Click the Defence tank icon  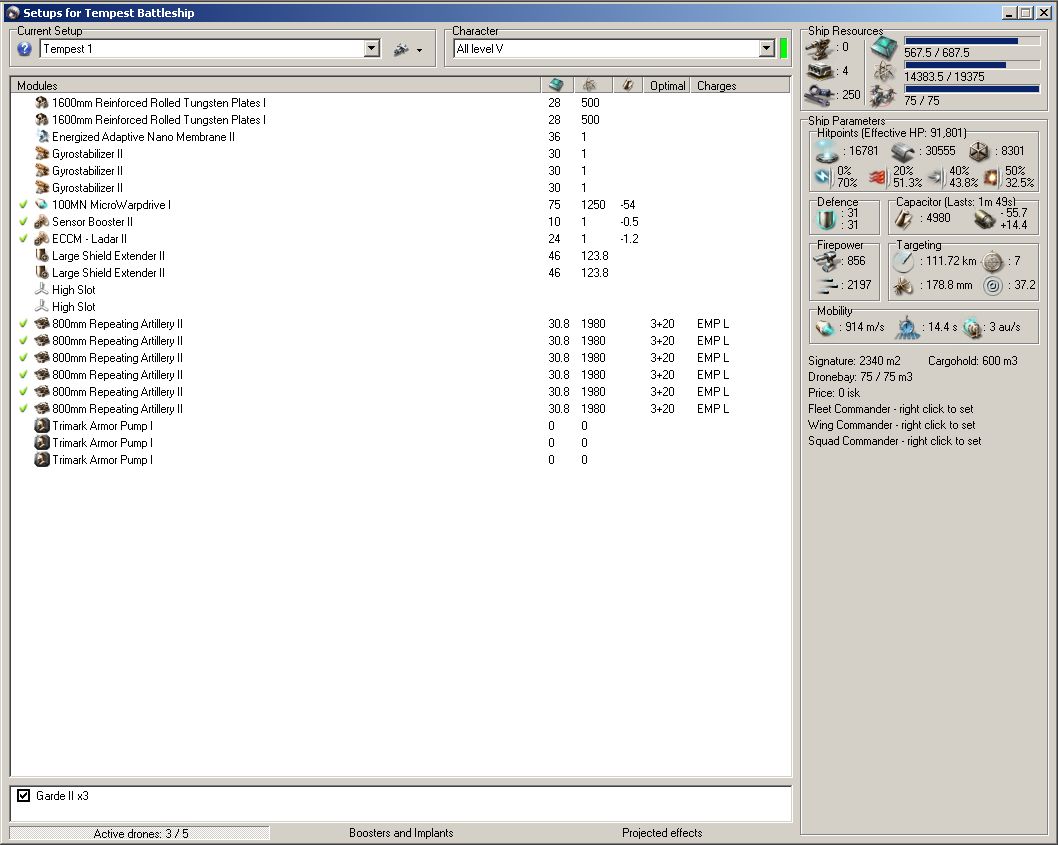(x=827, y=219)
